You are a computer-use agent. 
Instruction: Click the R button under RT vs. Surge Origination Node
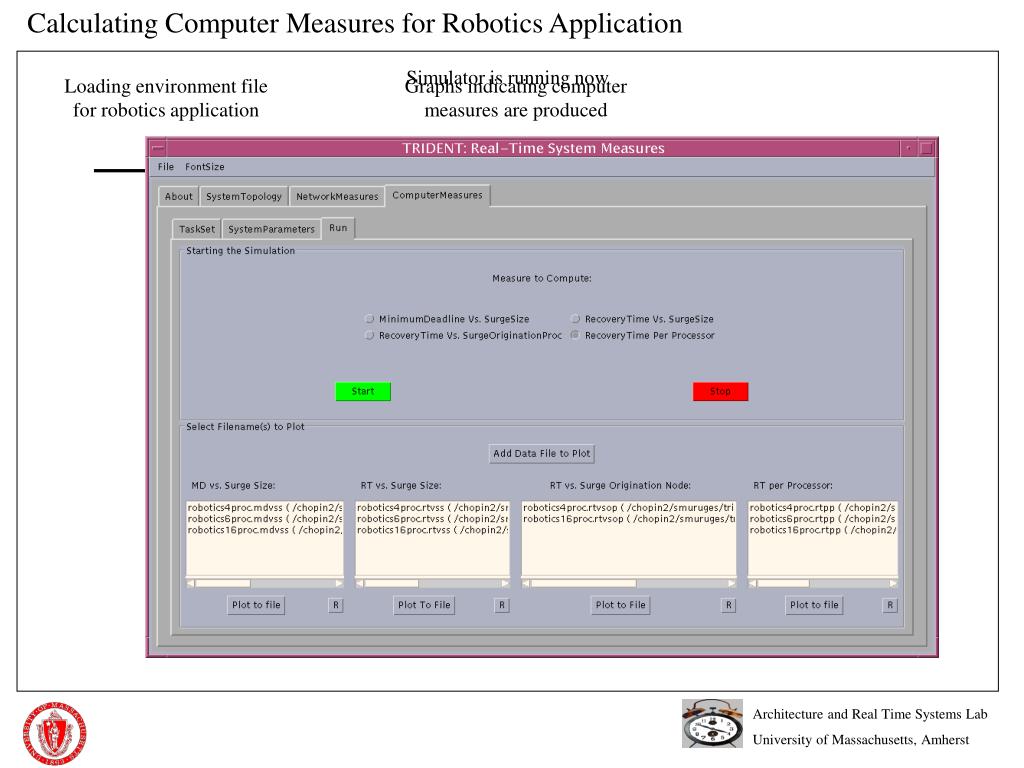pyautogui.click(x=729, y=605)
